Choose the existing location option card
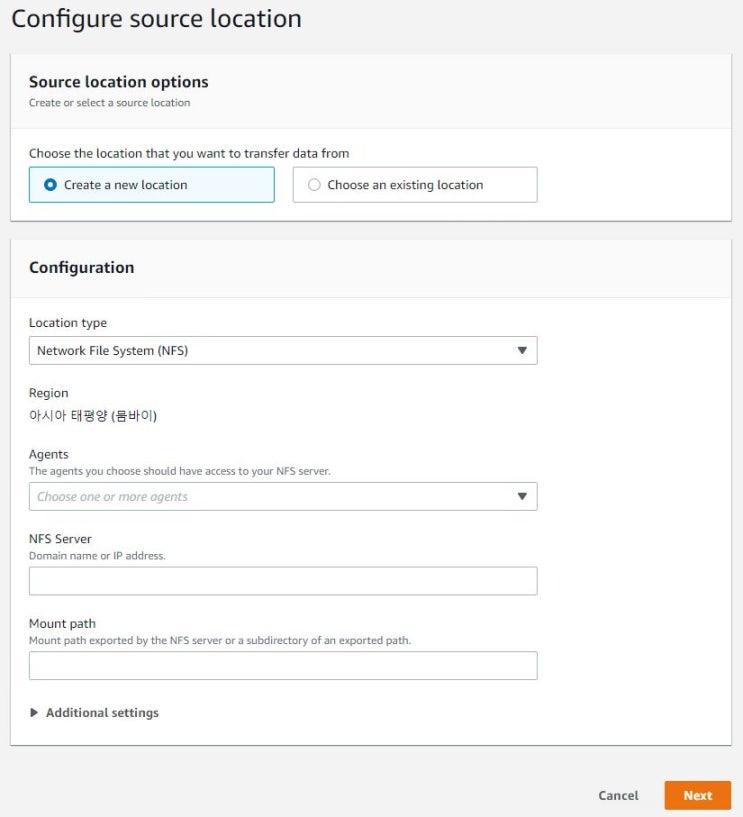The width and height of the screenshot is (743, 817). [415, 184]
